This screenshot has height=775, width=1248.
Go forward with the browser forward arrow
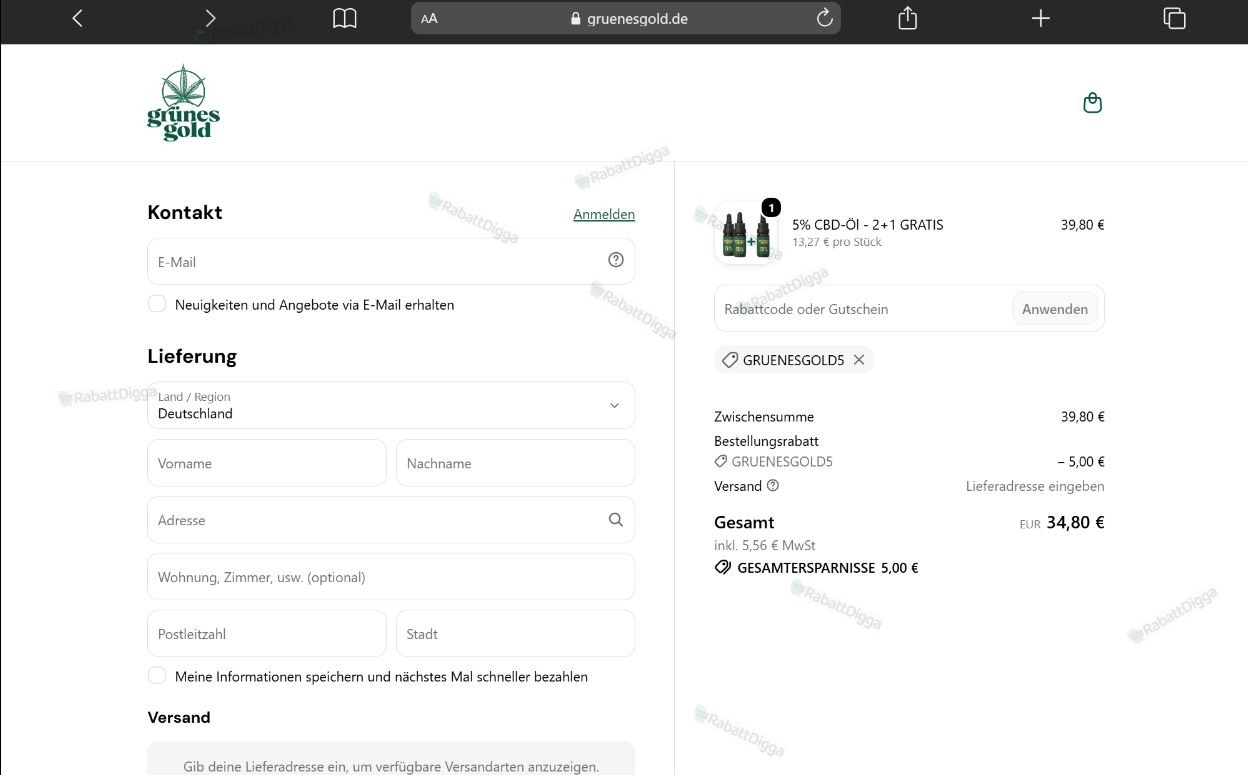[210, 18]
